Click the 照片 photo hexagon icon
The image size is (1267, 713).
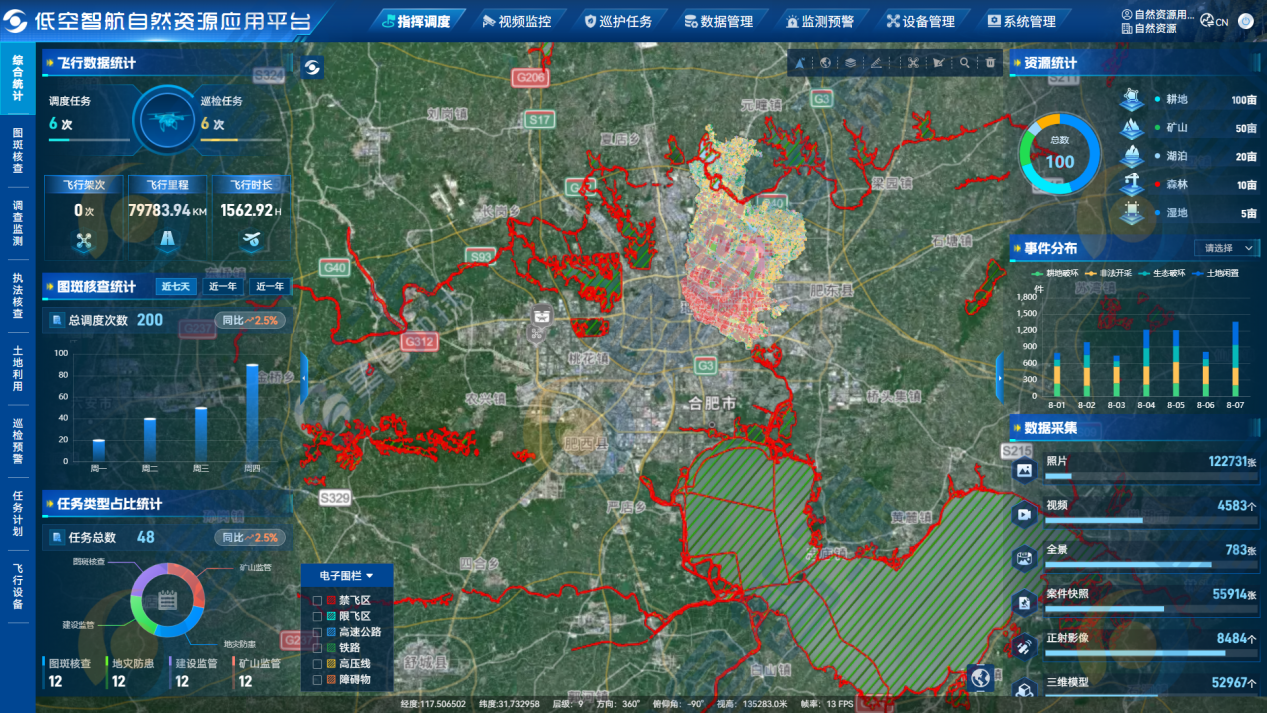click(x=1023, y=470)
